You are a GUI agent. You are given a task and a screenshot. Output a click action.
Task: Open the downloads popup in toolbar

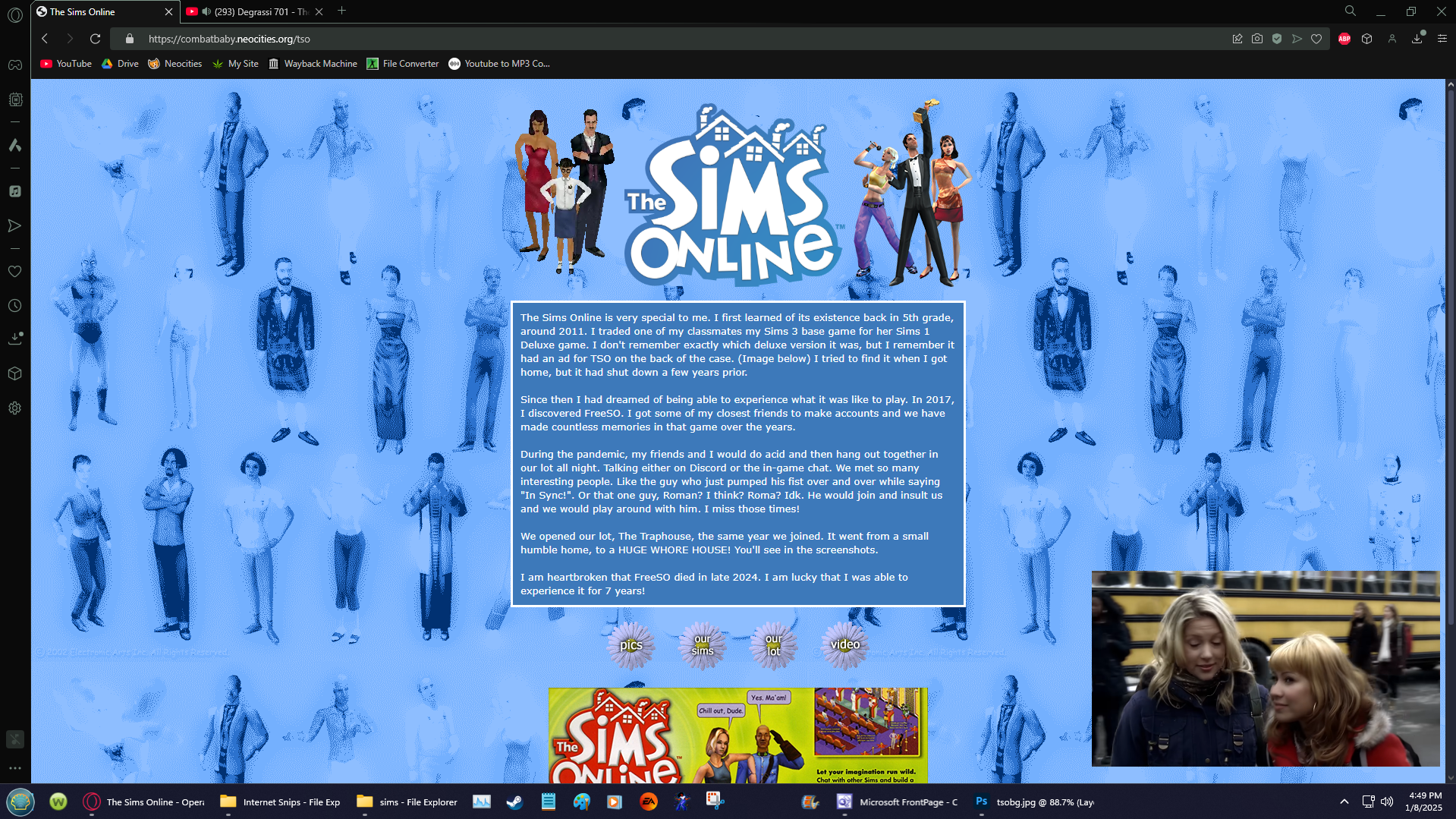(1417, 39)
